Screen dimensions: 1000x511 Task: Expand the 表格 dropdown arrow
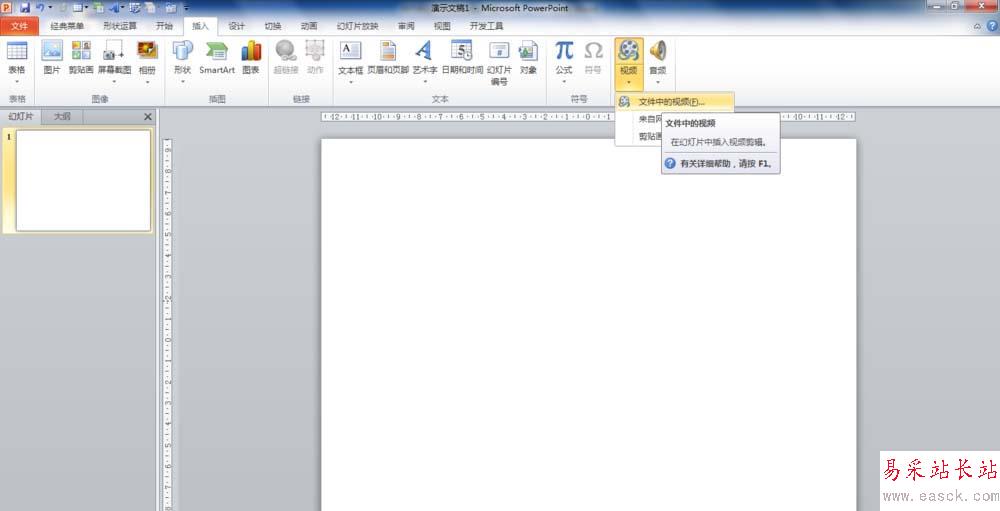(17, 82)
